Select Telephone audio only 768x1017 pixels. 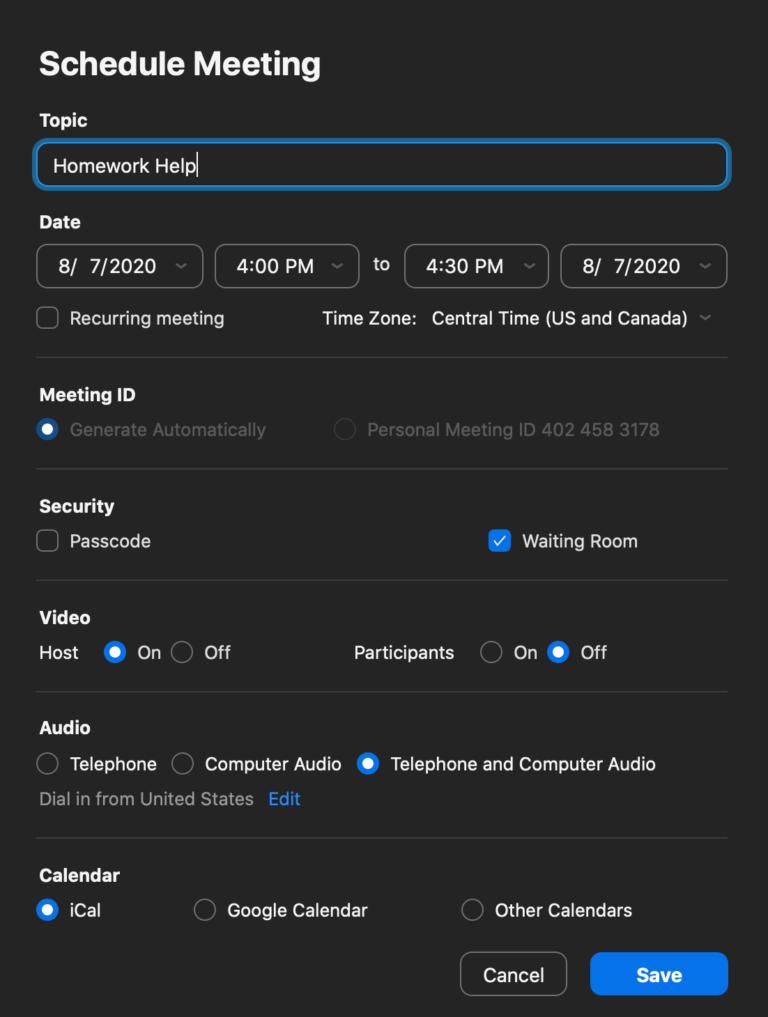pos(48,764)
